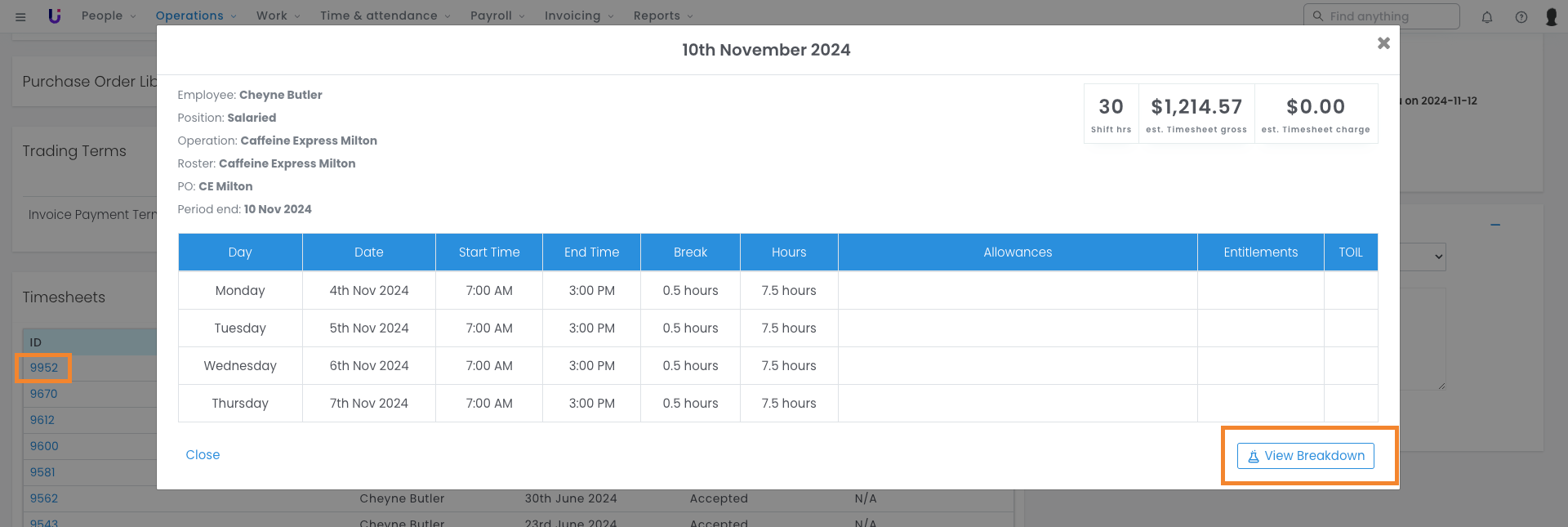The width and height of the screenshot is (1568, 527).
Task: Open the user profile avatar
Action: click(1552, 16)
